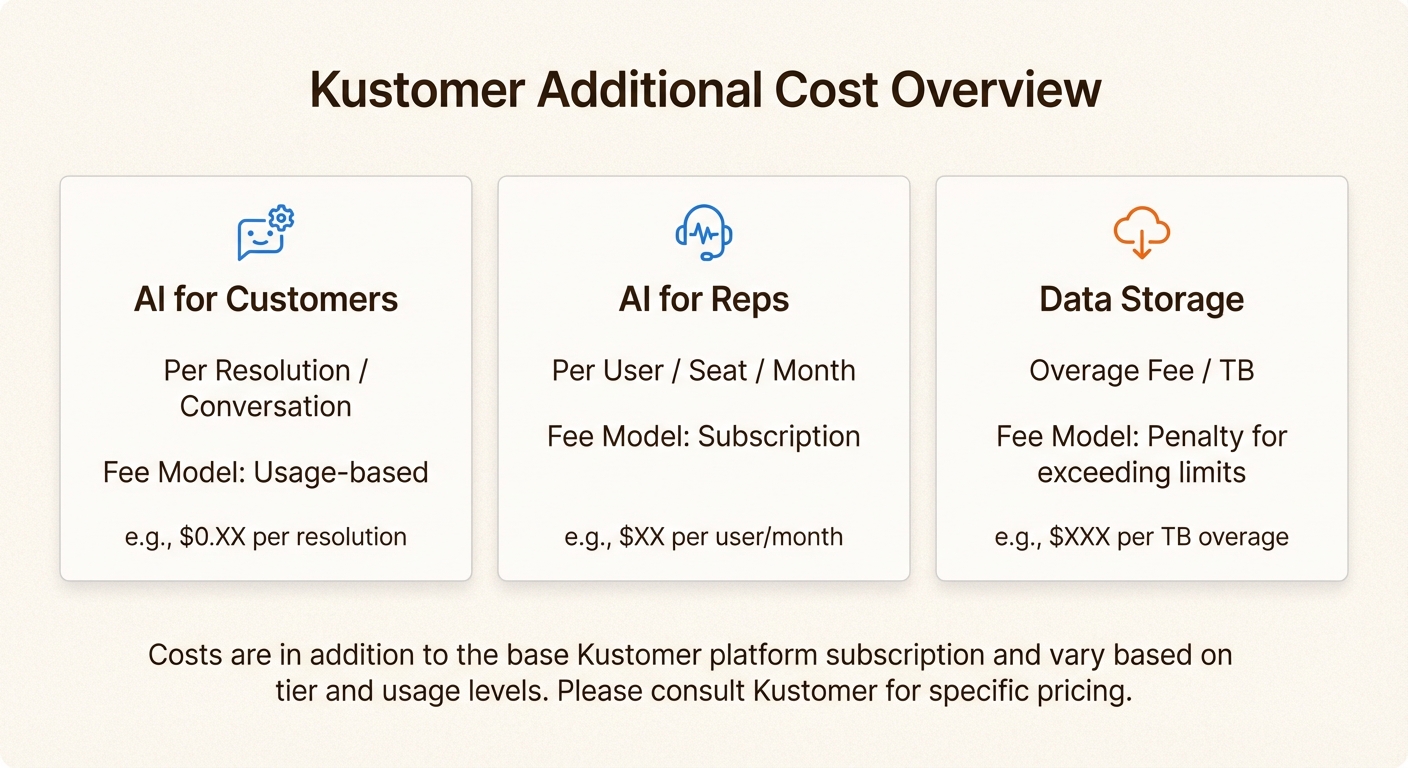Select Per User / Seat / Month text

(704, 371)
